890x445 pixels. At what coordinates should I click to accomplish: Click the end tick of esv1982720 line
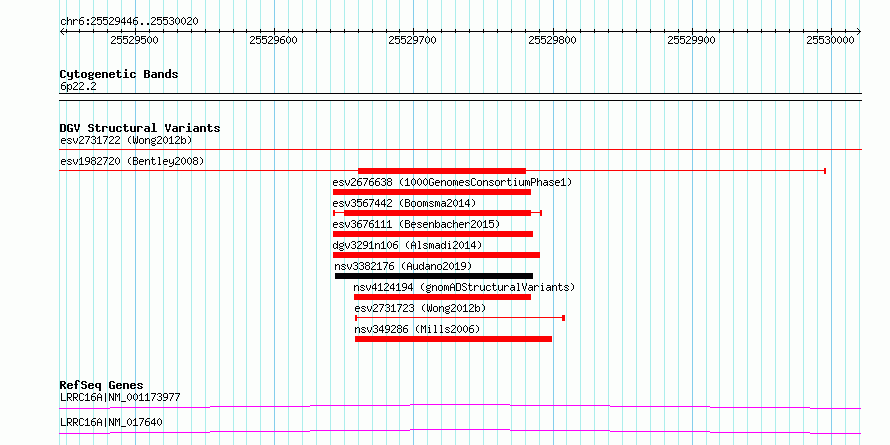(825, 171)
